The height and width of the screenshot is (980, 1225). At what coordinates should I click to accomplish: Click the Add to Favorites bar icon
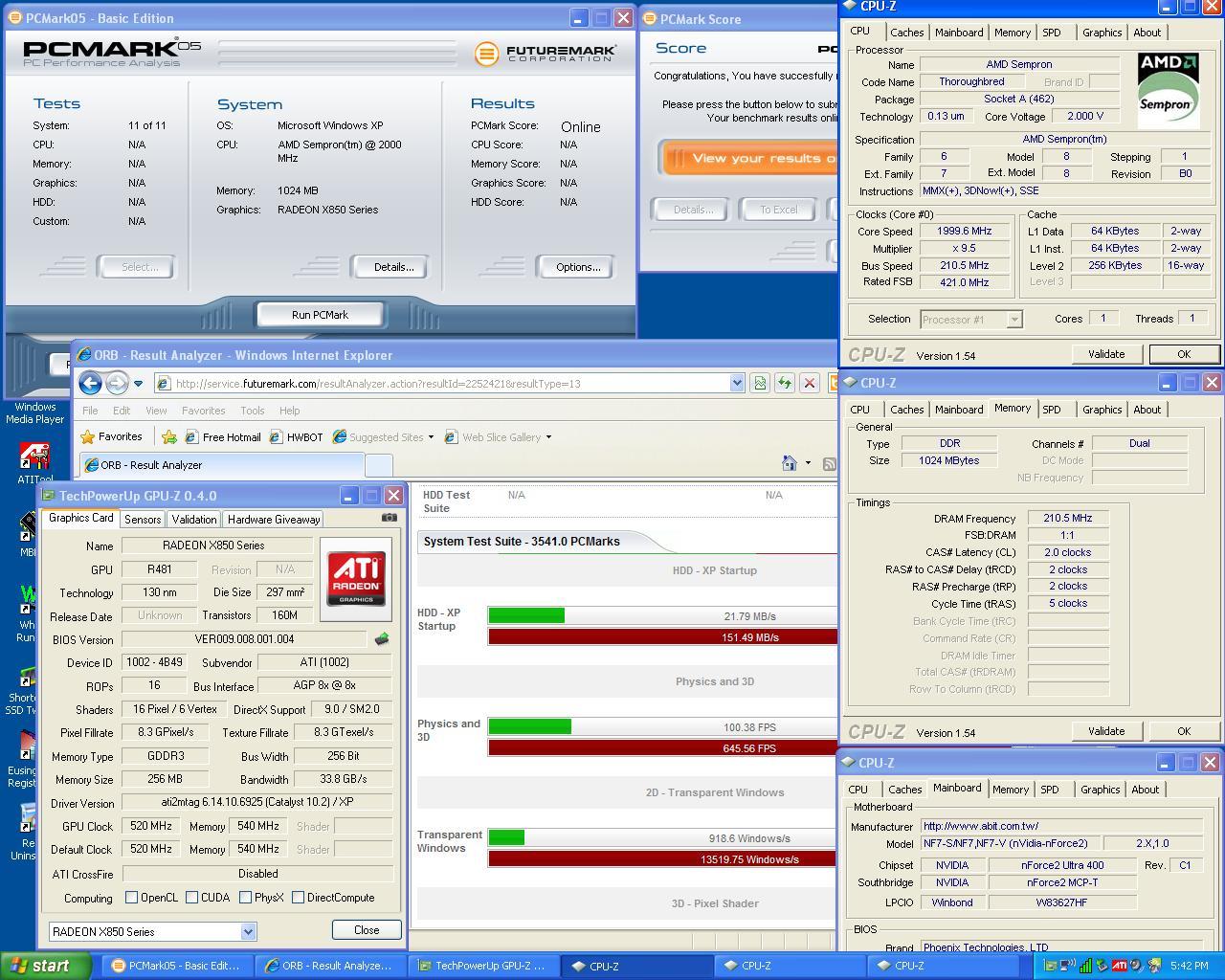click(x=169, y=436)
